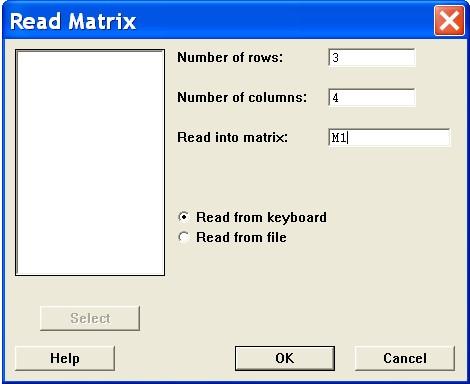Click the grayed-out Select button
The width and height of the screenshot is (470, 384).
coord(90,318)
